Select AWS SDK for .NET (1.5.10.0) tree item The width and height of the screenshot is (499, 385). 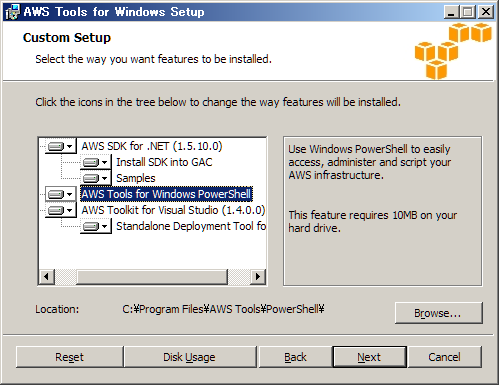pyautogui.click(x=152, y=146)
